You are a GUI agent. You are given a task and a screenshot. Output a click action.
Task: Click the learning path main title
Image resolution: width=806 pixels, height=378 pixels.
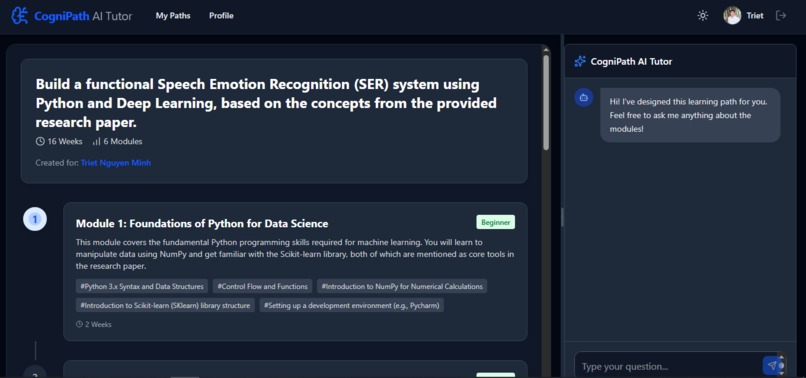point(266,103)
